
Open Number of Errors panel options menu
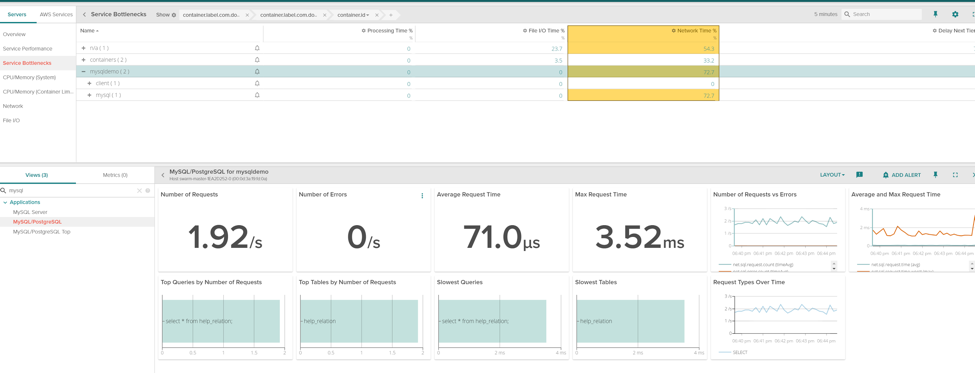pos(422,195)
